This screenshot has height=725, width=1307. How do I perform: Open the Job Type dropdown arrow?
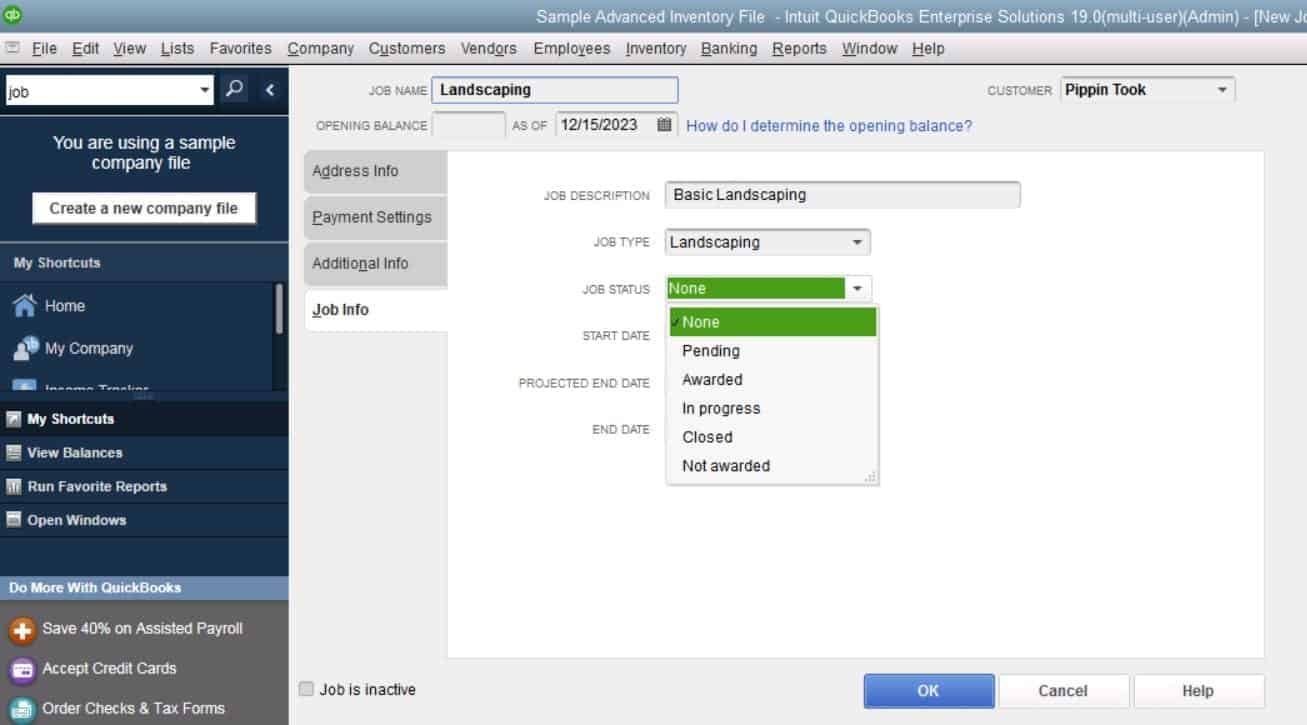(x=857, y=242)
